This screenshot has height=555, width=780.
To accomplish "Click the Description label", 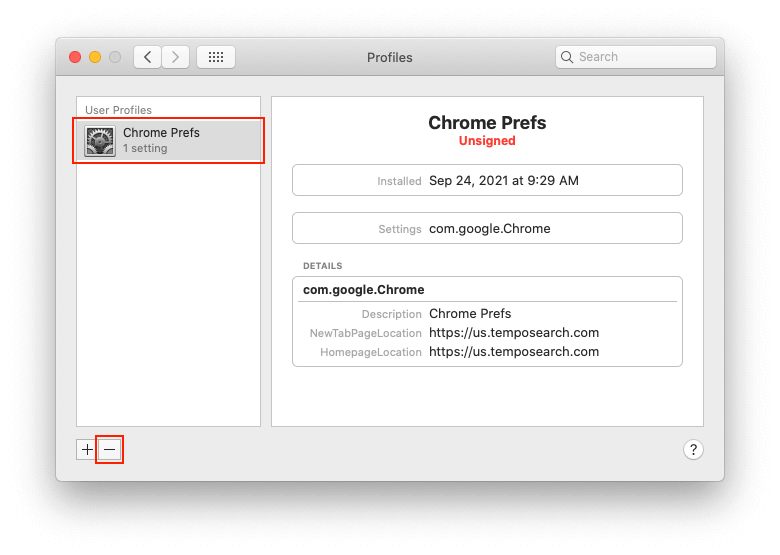I will pyautogui.click(x=391, y=314).
